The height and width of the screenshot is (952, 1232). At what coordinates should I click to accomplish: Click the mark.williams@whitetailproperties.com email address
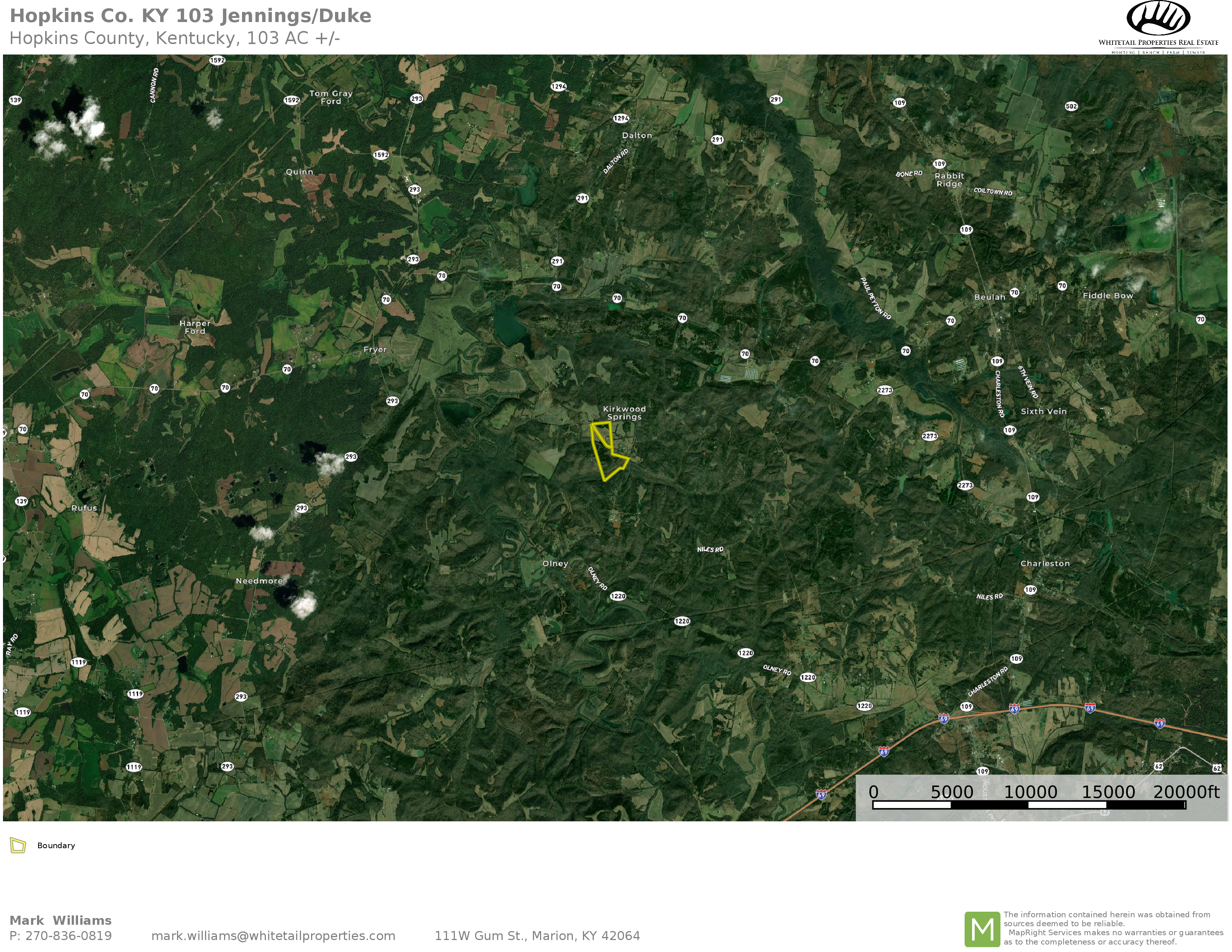click(x=273, y=936)
